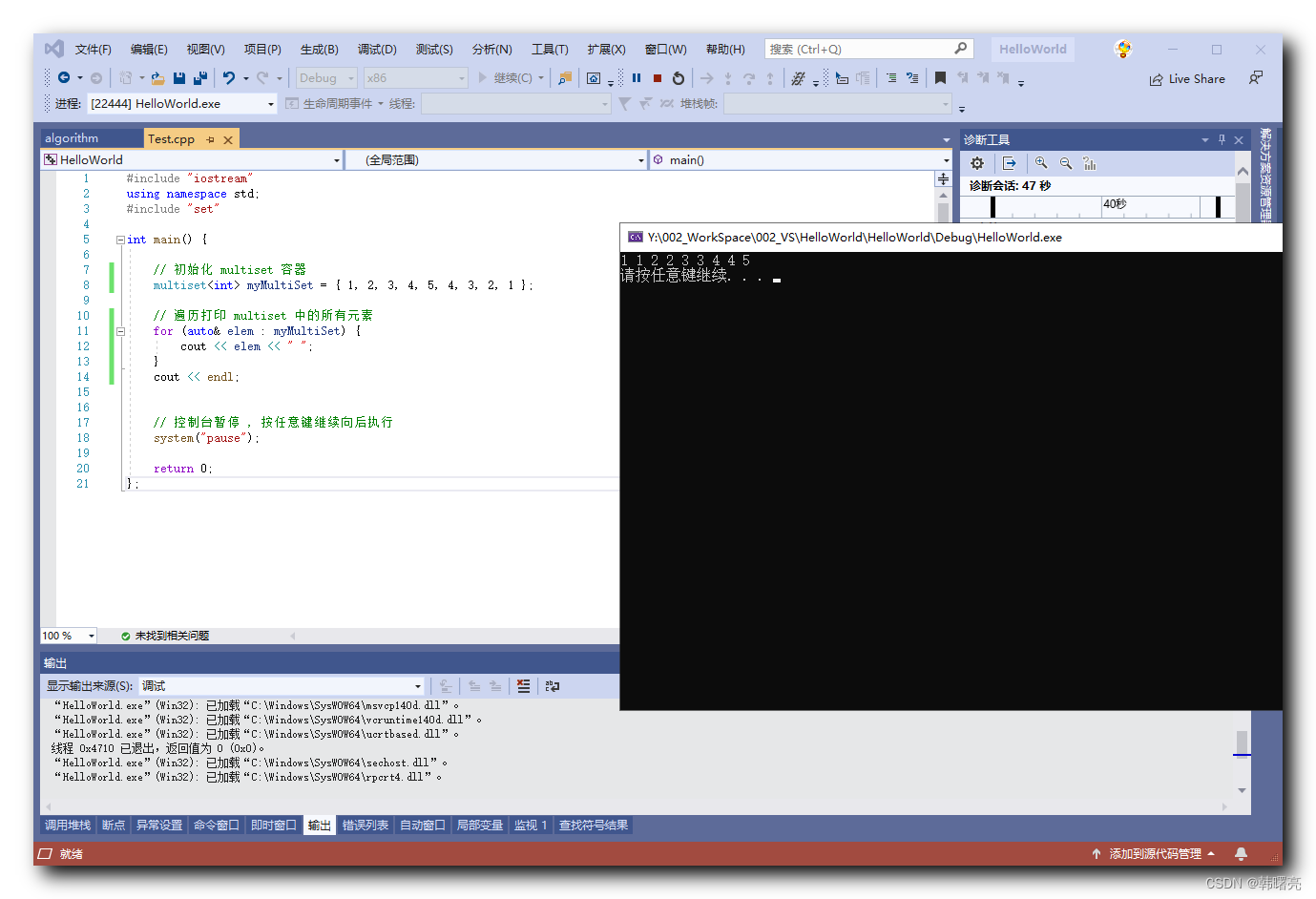This screenshot has width=1316, height=899.
Task: Open the 帮助(H) menu
Action: click(x=725, y=49)
